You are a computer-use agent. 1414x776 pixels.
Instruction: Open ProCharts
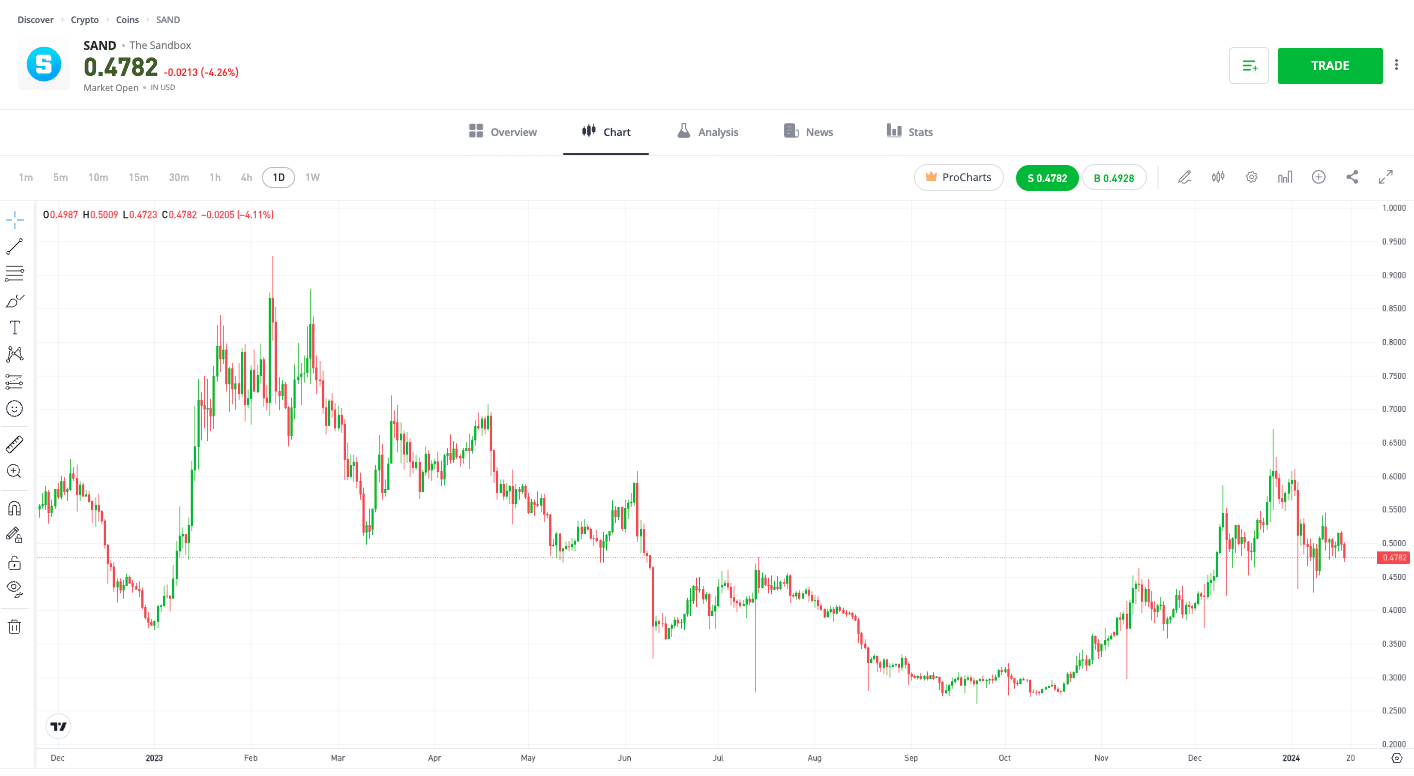tap(958, 177)
